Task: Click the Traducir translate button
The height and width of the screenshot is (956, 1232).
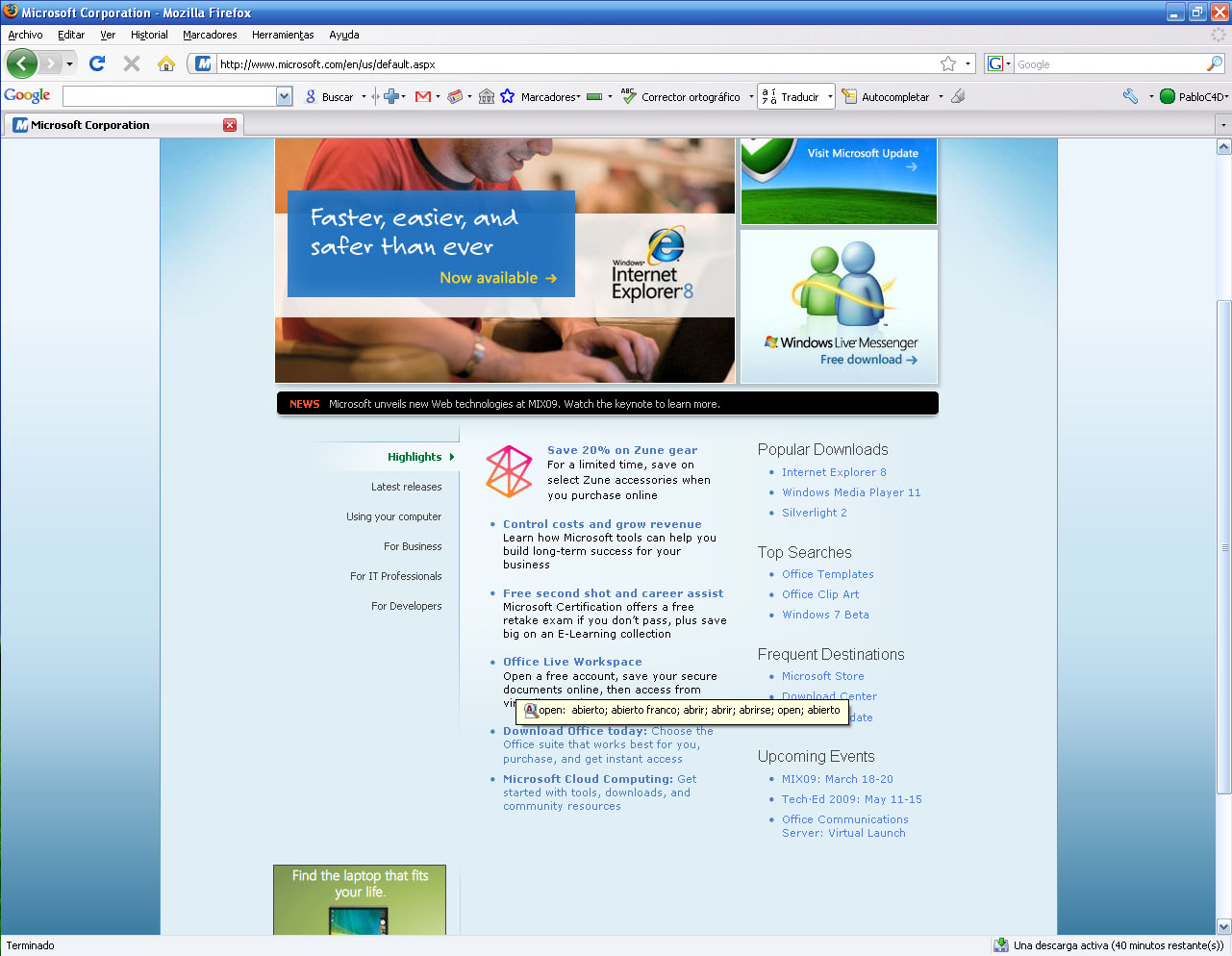Action: pyautogui.click(x=792, y=96)
